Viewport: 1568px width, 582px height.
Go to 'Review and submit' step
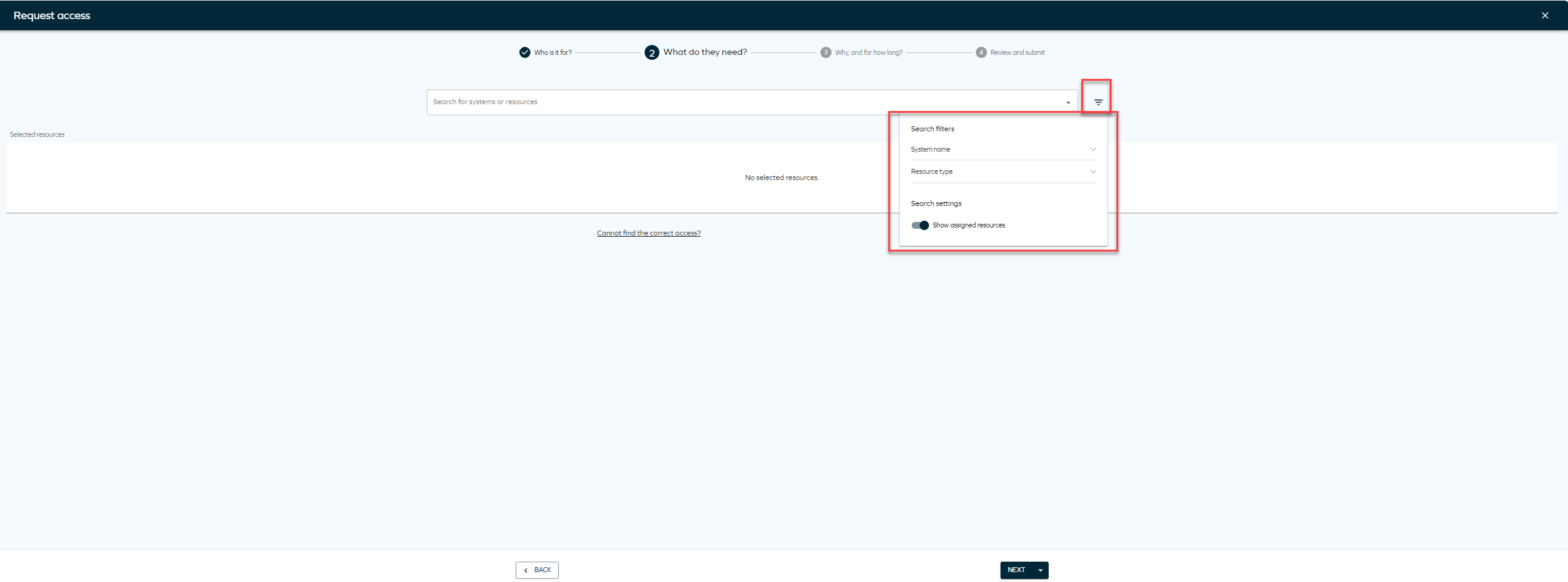pyautogui.click(x=1017, y=52)
